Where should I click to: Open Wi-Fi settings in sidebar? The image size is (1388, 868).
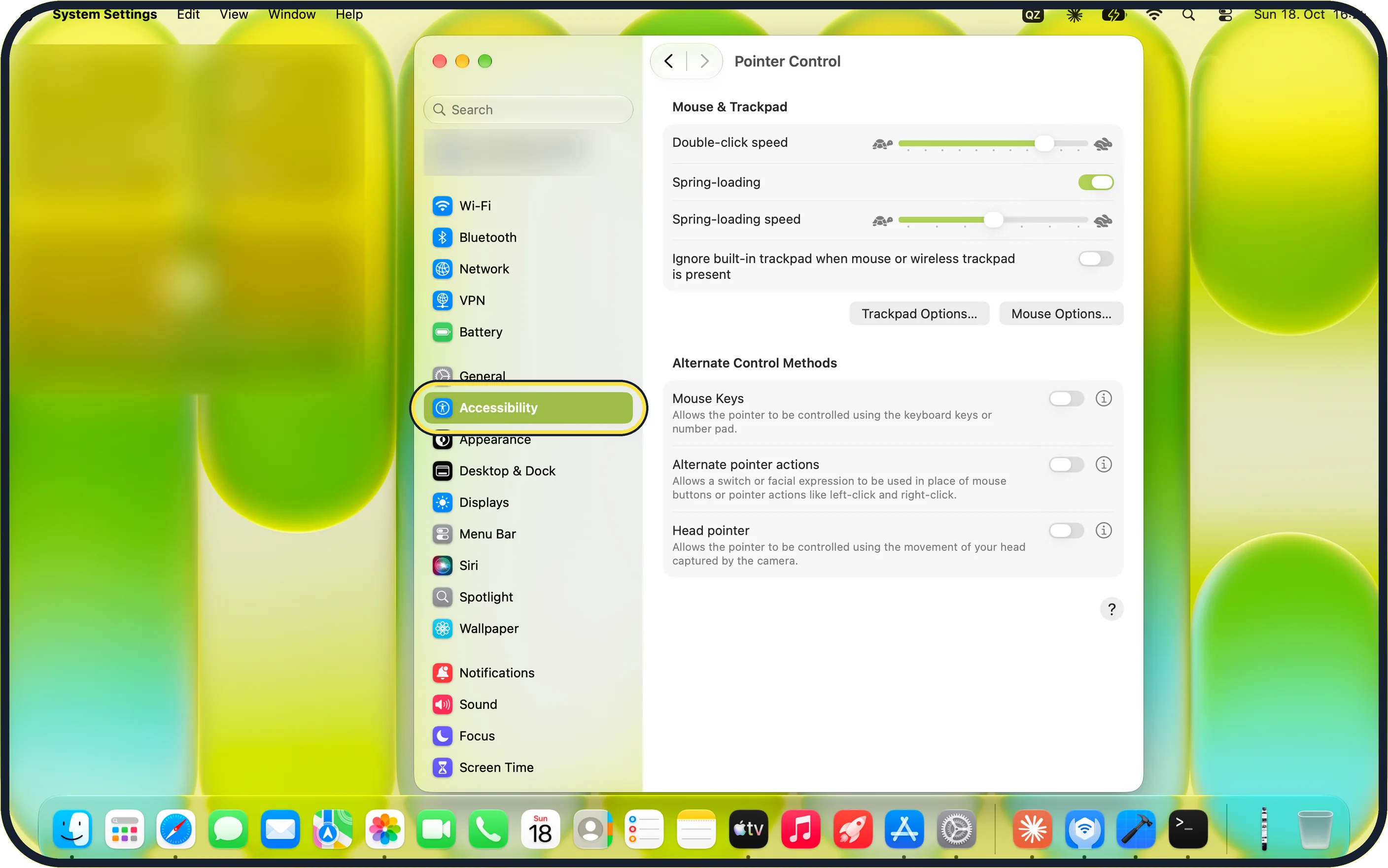[x=528, y=205]
